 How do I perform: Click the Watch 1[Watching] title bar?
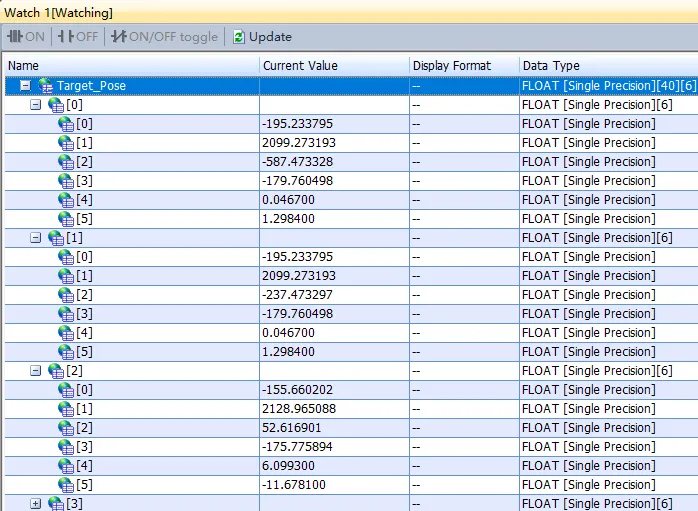point(60,12)
